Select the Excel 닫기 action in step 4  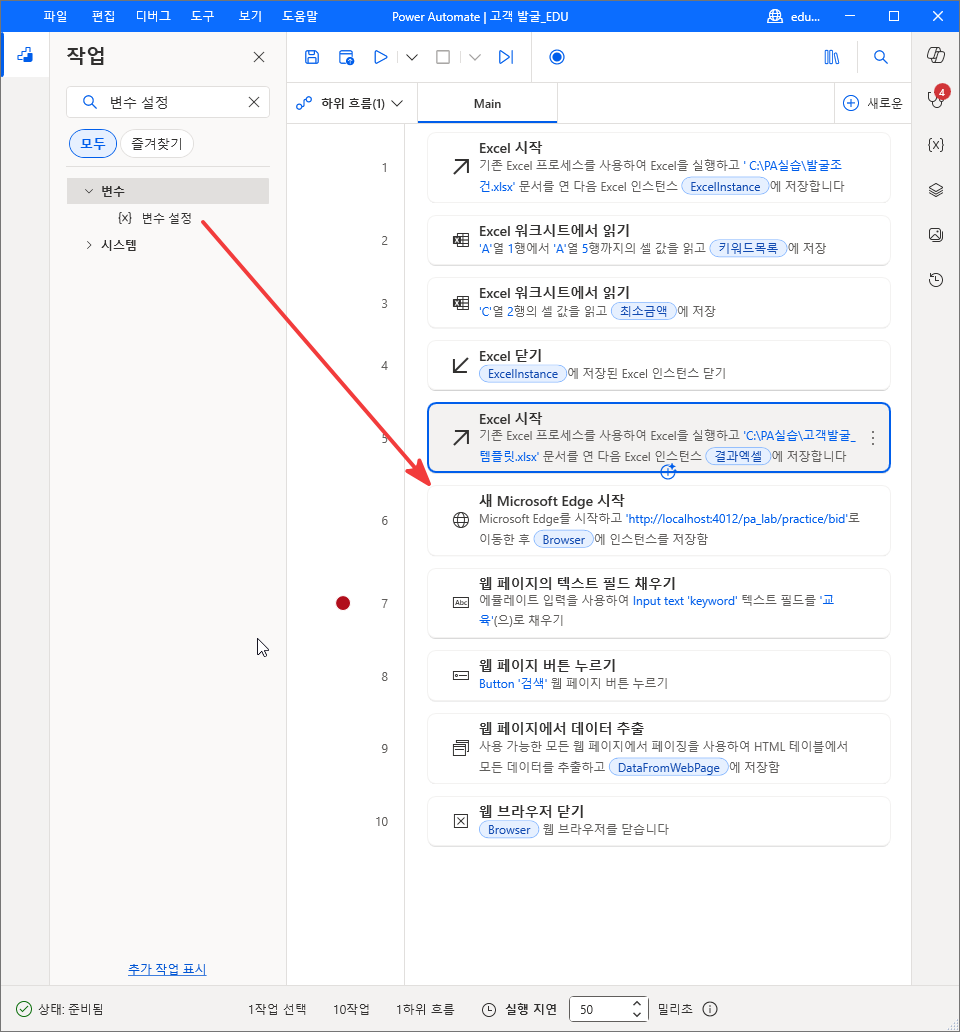click(x=659, y=365)
